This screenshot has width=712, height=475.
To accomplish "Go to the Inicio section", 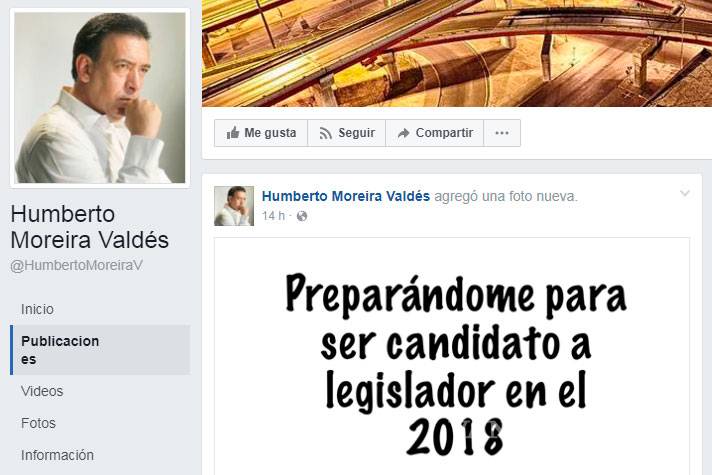I will pyautogui.click(x=37, y=309).
